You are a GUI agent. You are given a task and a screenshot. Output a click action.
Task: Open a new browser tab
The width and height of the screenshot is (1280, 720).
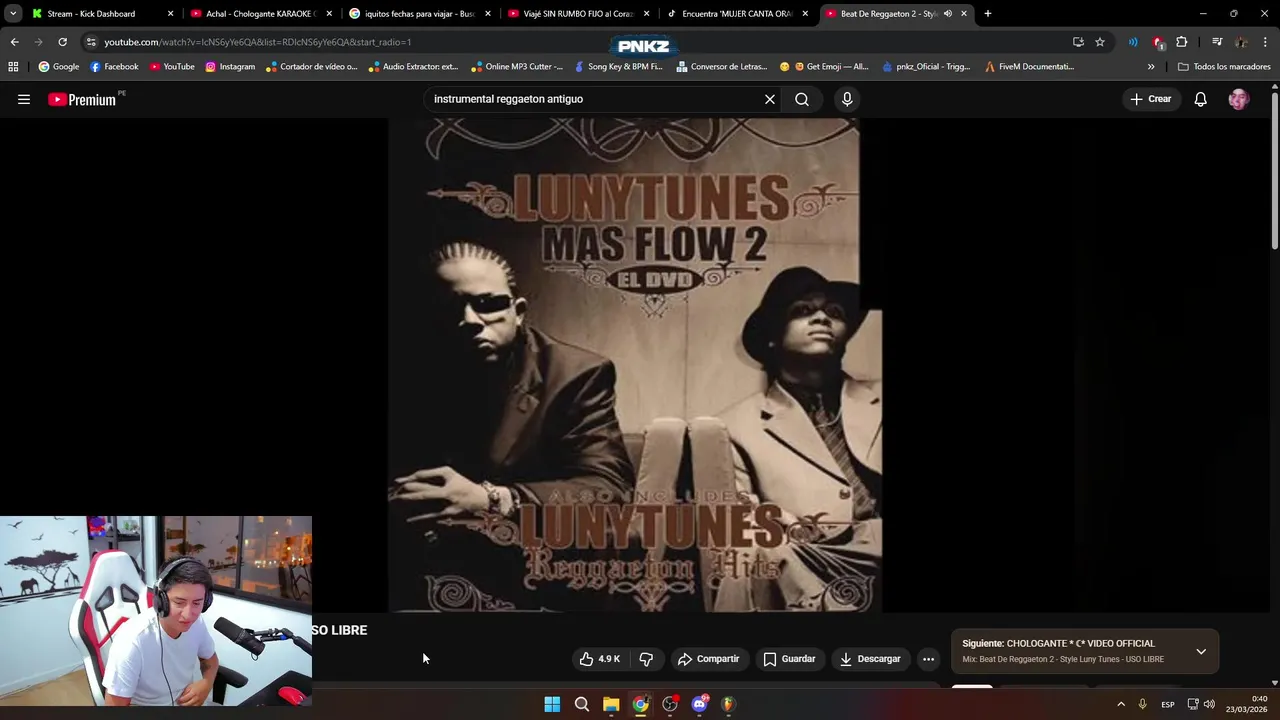[988, 14]
